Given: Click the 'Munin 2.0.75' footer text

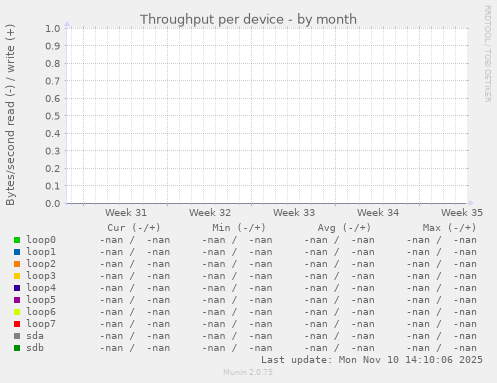Looking at the screenshot, I should pyautogui.click(x=248, y=372).
